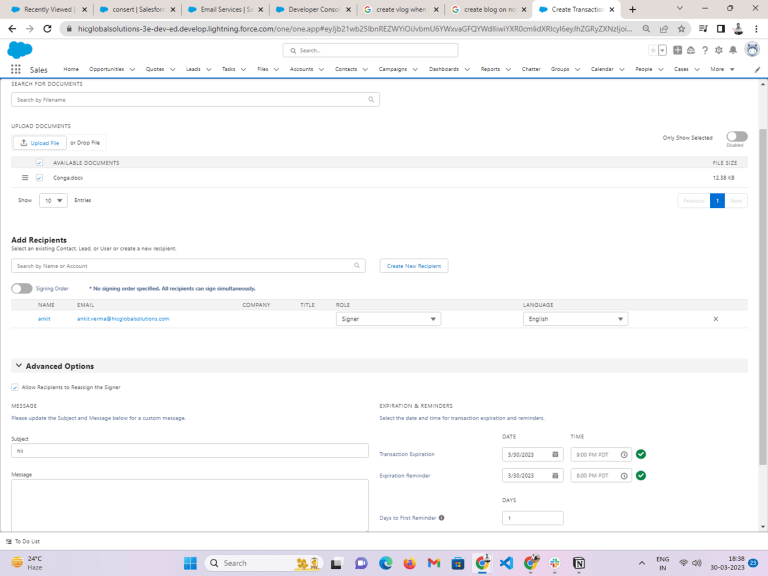The height and width of the screenshot is (576, 768).
Task: Open Salesforce Help question mark
Action: [705, 50]
